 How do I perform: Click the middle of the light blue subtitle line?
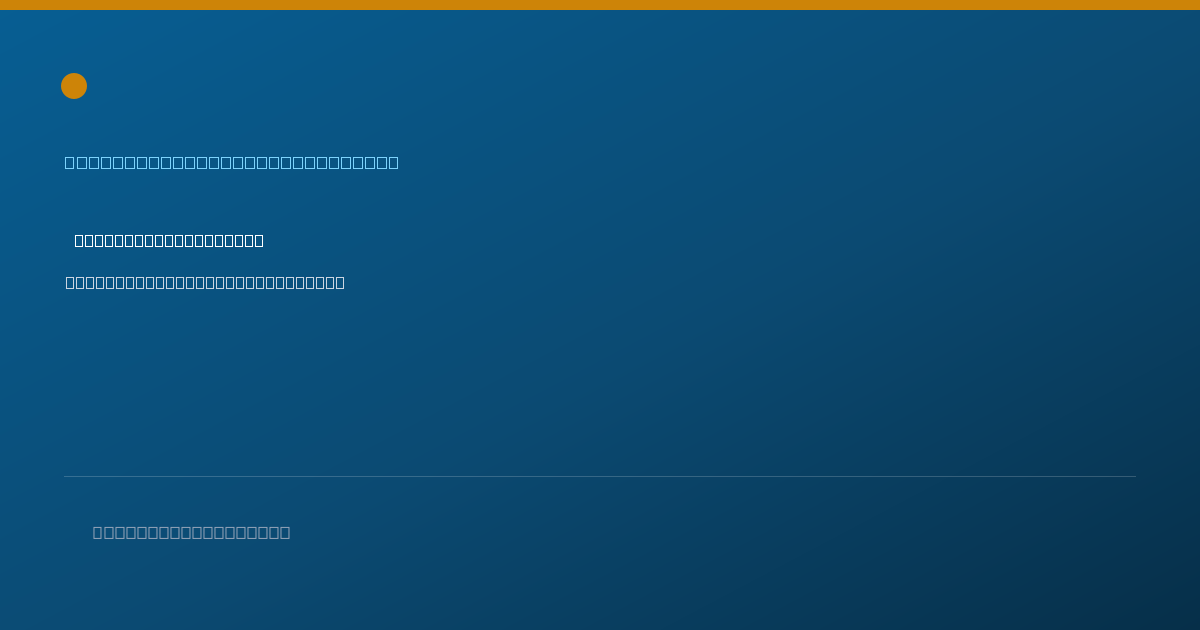coord(232,163)
